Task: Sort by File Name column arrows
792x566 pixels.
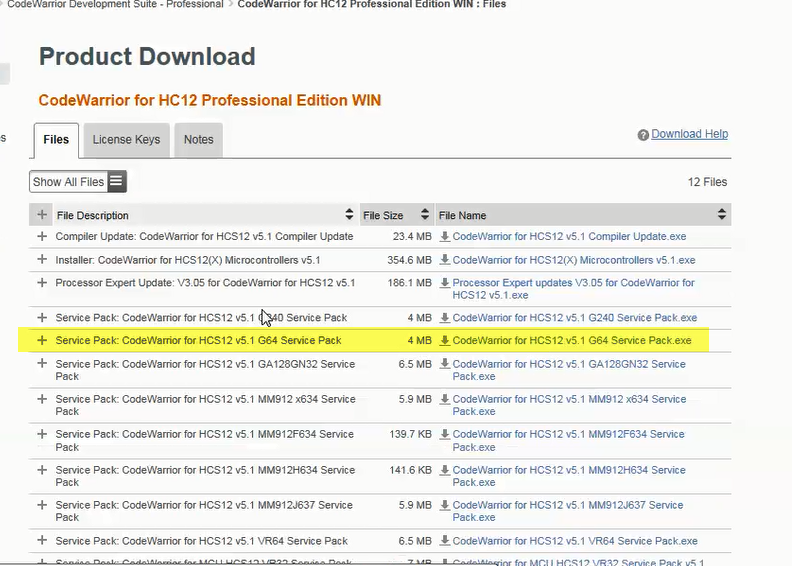Action: pyautogui.click(x=722, y=215)
